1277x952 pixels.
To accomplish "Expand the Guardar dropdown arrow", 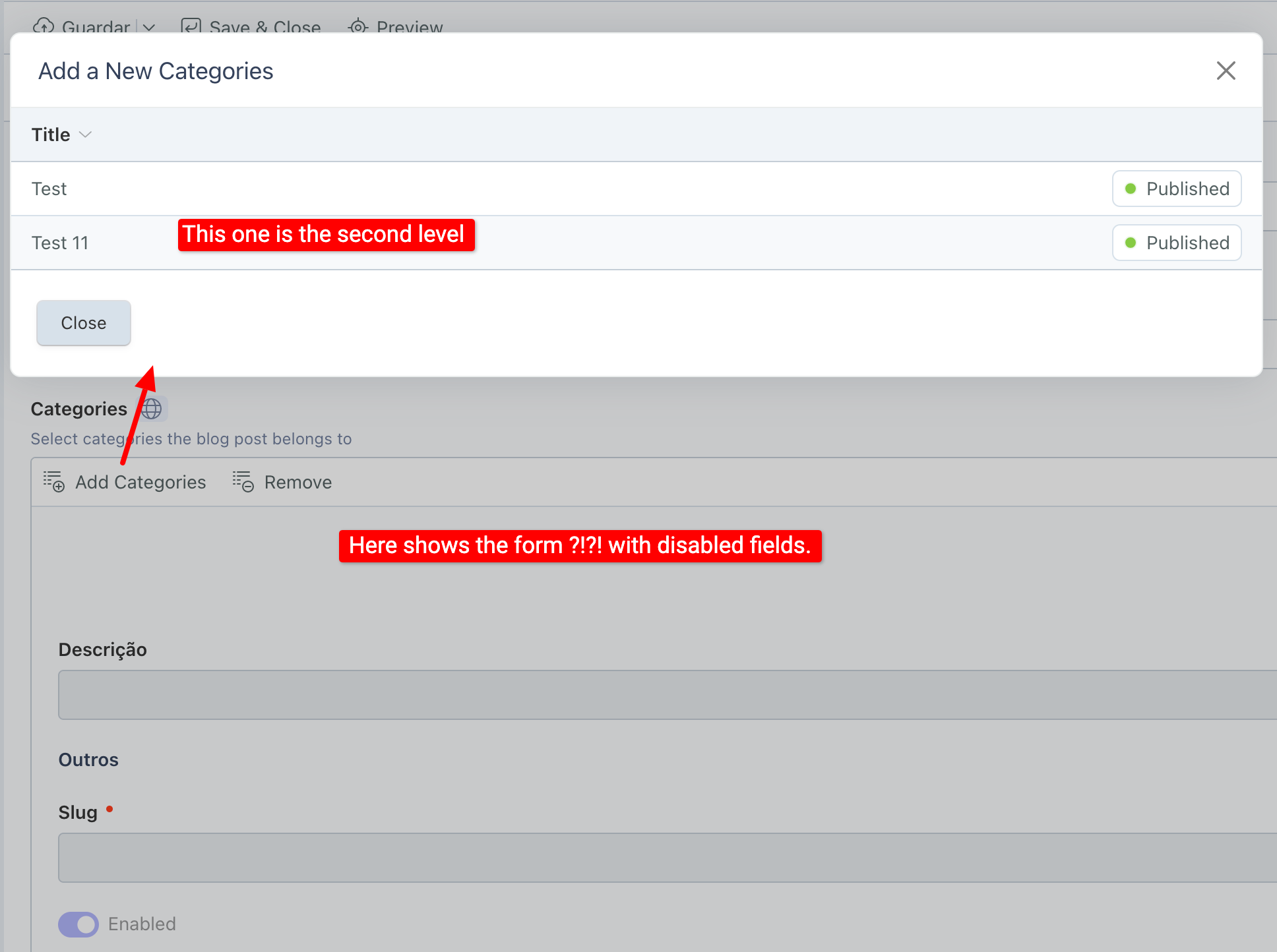I will click(150, 27).
